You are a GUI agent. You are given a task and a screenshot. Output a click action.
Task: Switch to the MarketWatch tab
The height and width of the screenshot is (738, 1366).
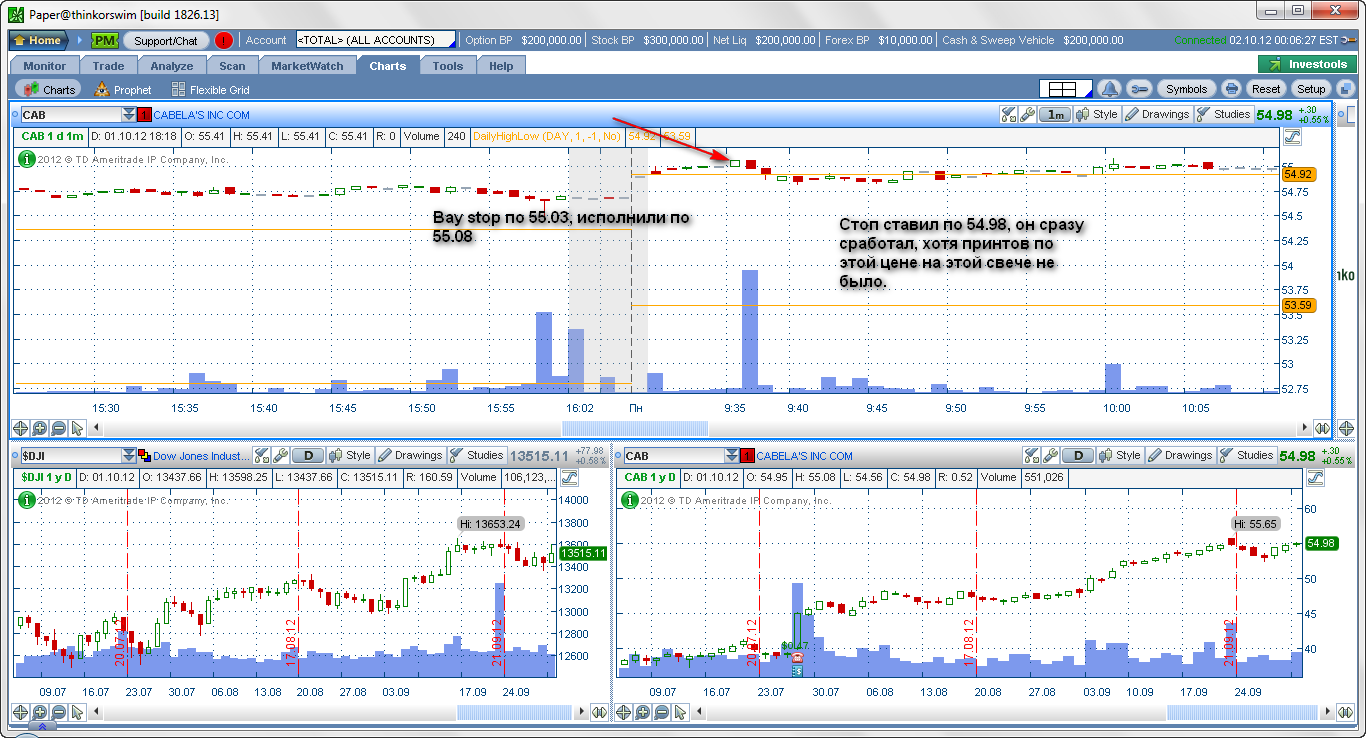pos(307,66)
